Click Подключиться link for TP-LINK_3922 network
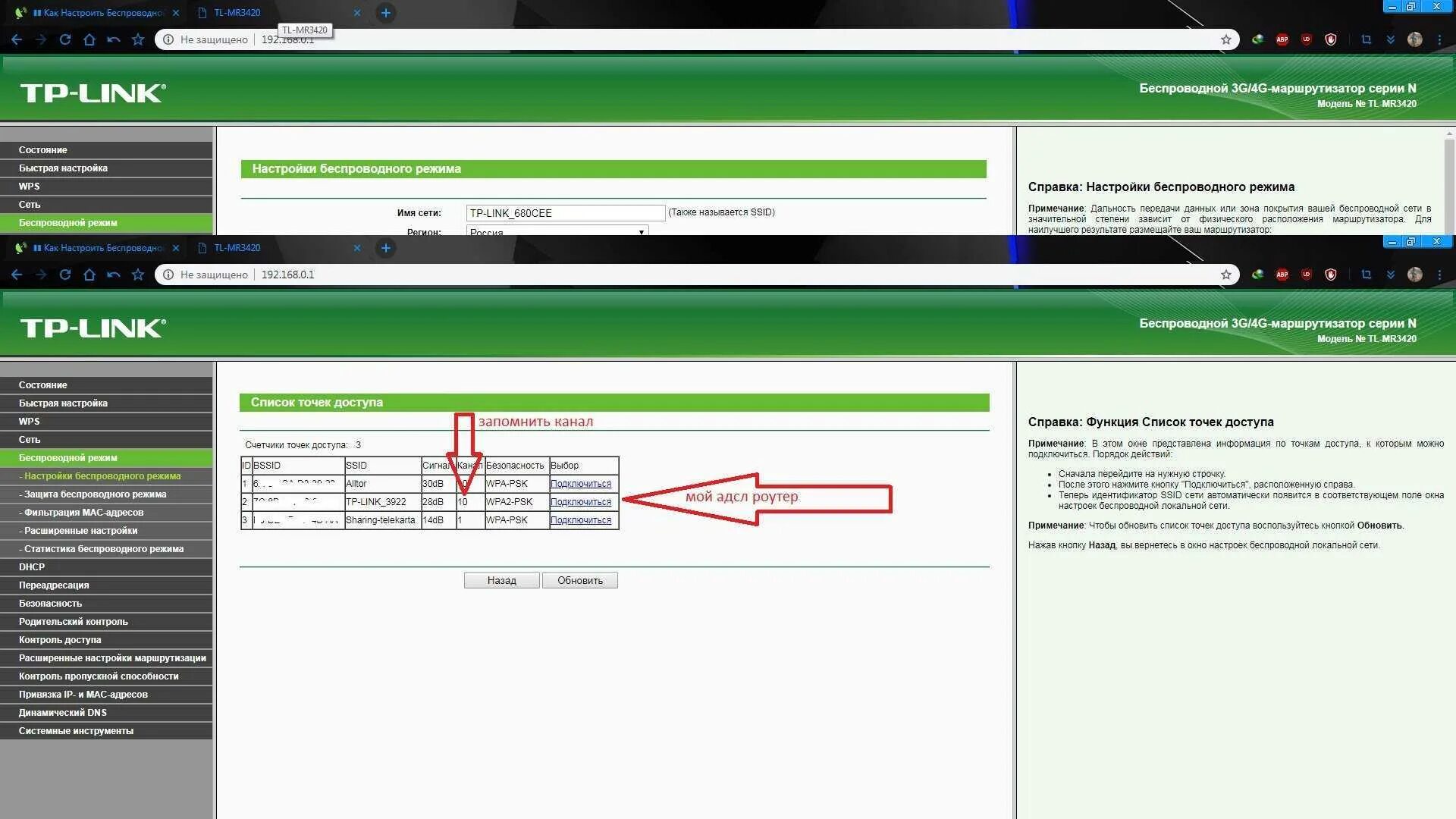The width and height of the screenshot is (1456, 819). point(580,502)
